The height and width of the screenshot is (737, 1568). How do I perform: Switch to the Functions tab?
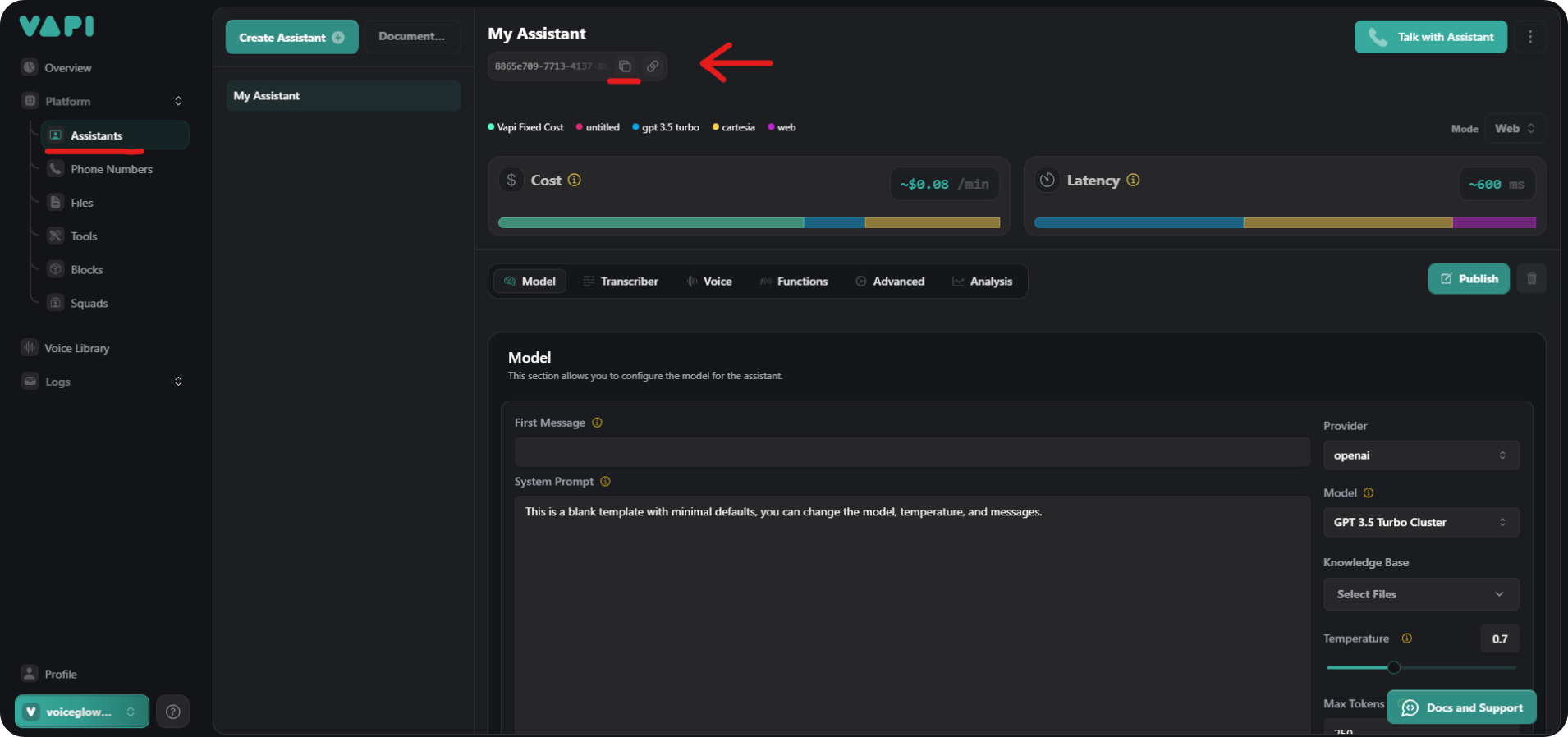point(794,282)
